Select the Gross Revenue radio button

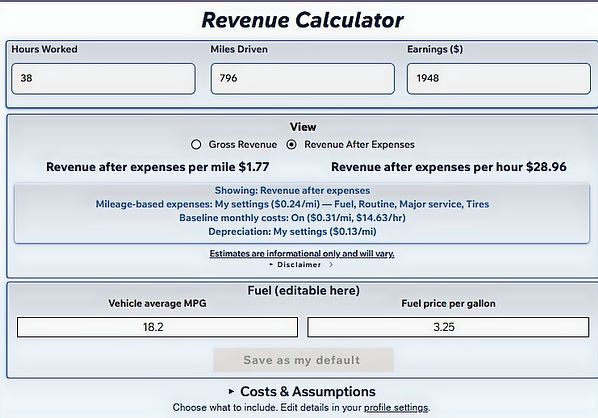(x=196, y=145)
